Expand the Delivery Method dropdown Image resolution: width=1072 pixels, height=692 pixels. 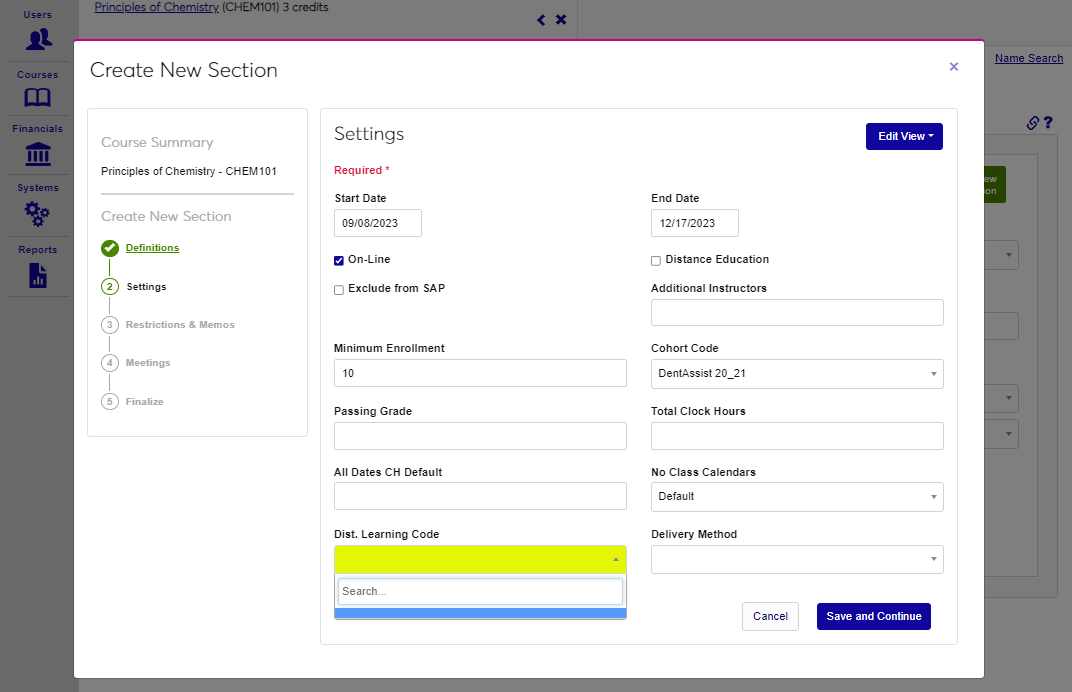(x=797, y=559)
